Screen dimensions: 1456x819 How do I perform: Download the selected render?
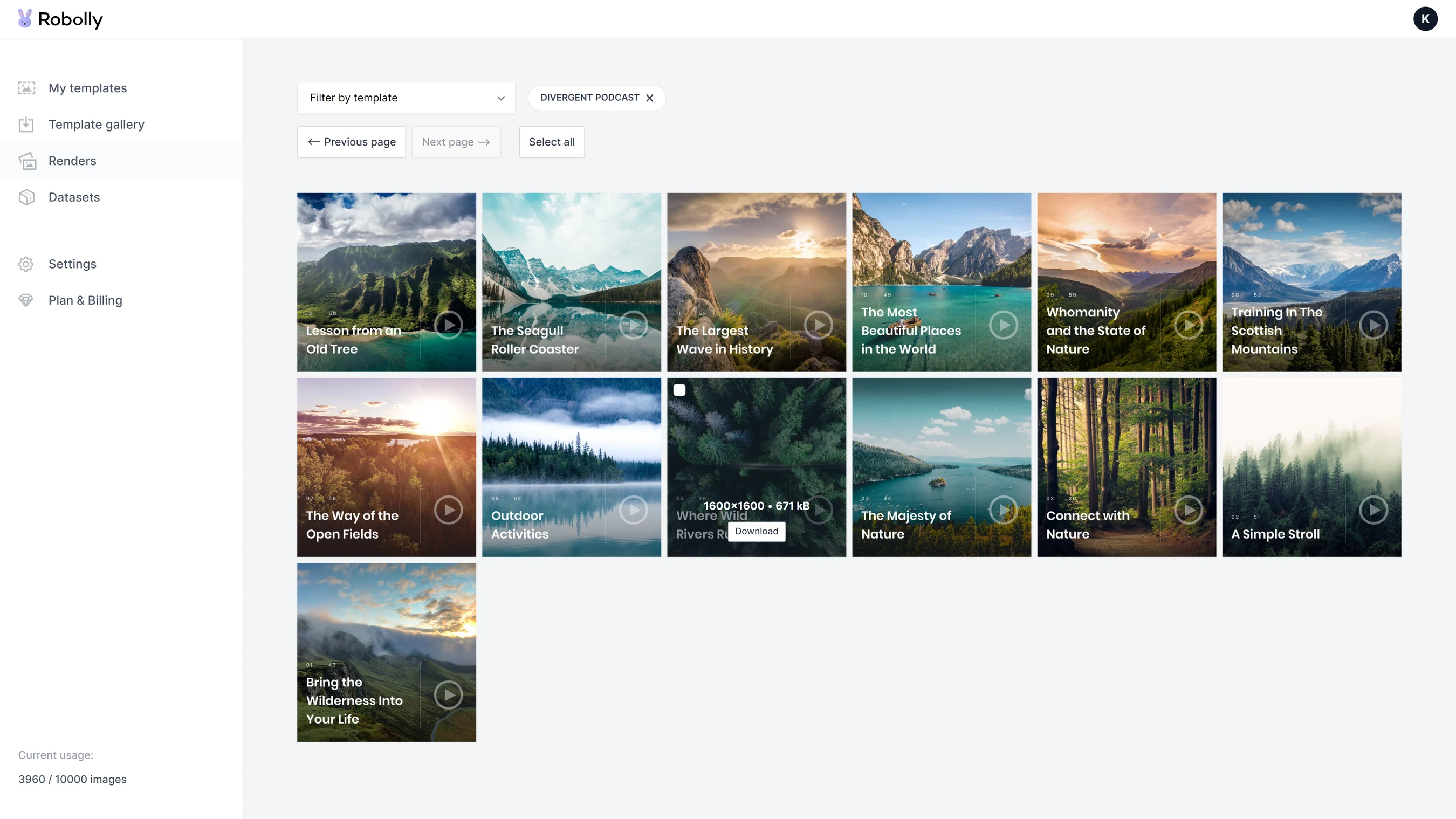[x=756, y=531]
